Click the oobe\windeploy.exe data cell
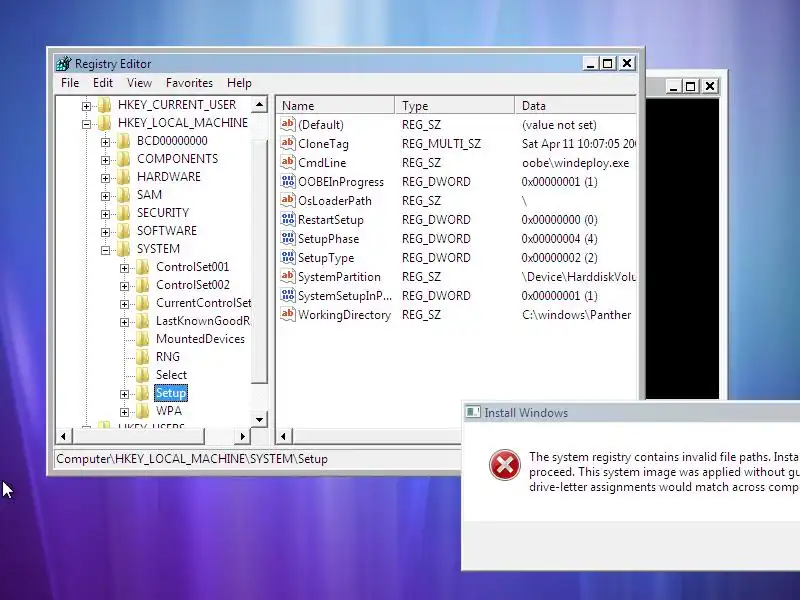The height and width of the screenshot is (600, 800). coord(576,163)
